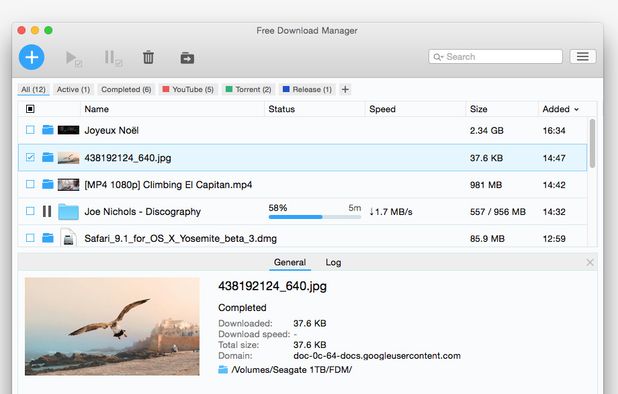Open the search options dropdown arrow
Screen dimensions: 618x394
441,58
